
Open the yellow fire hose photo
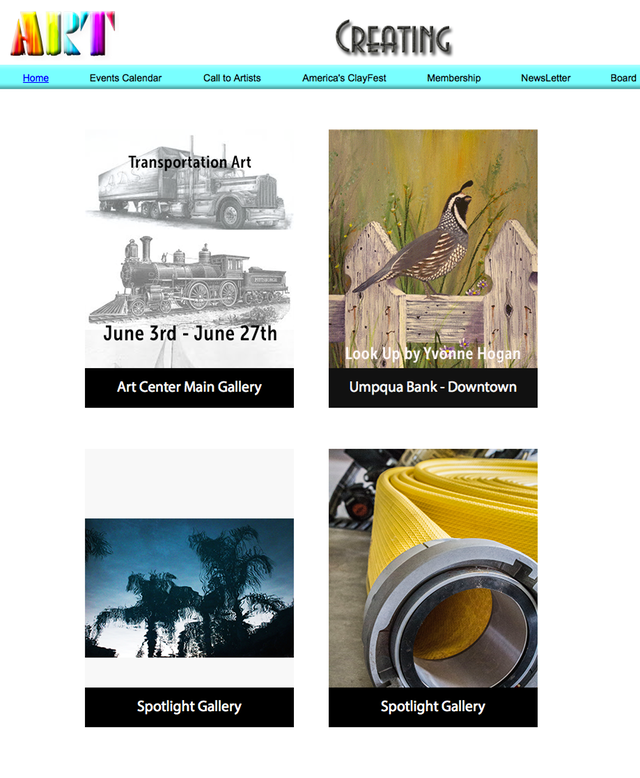433,568
